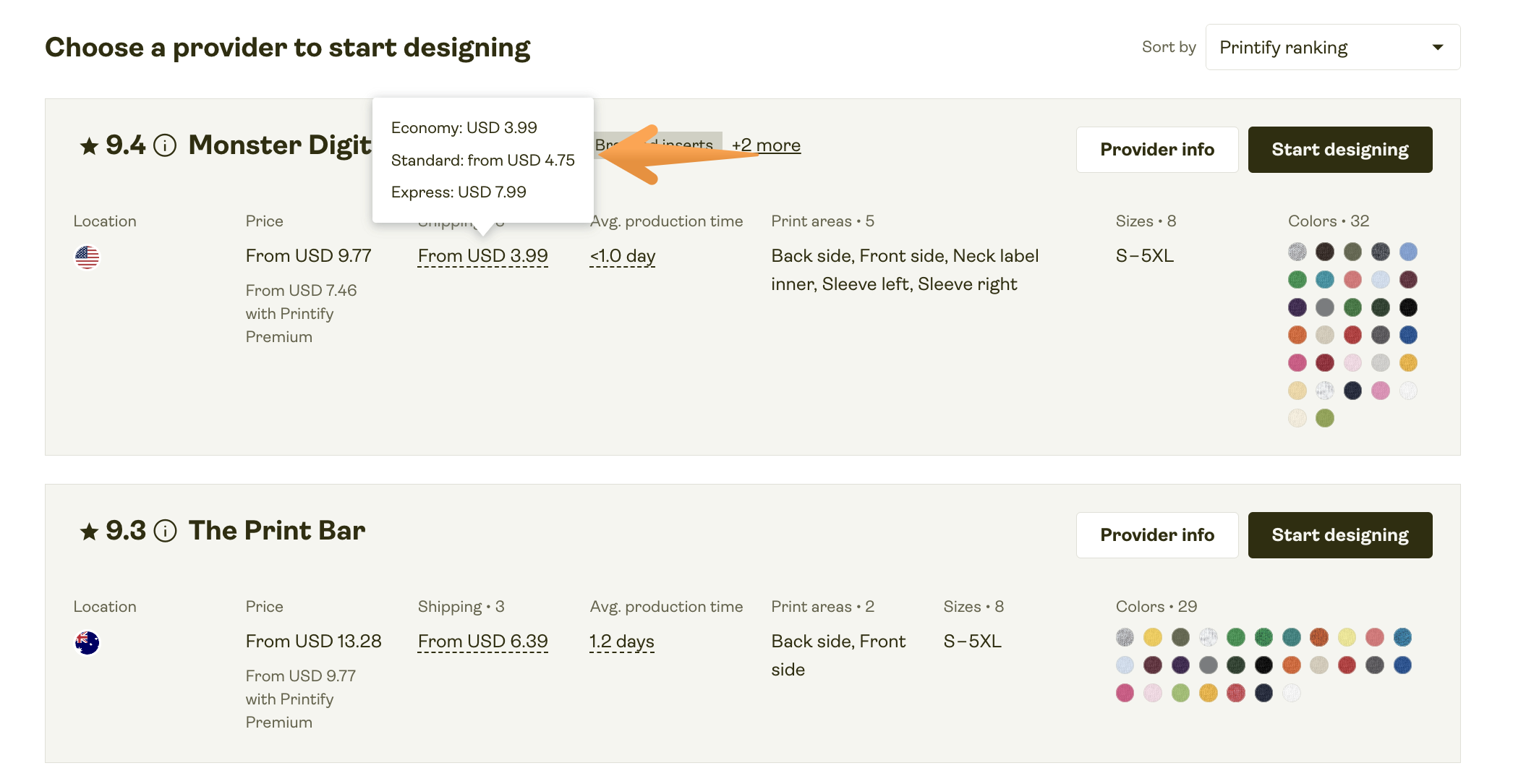1513x784 pixels.
Task: Click 'From USD 3.99' shipping link
Action: point(482,256)
